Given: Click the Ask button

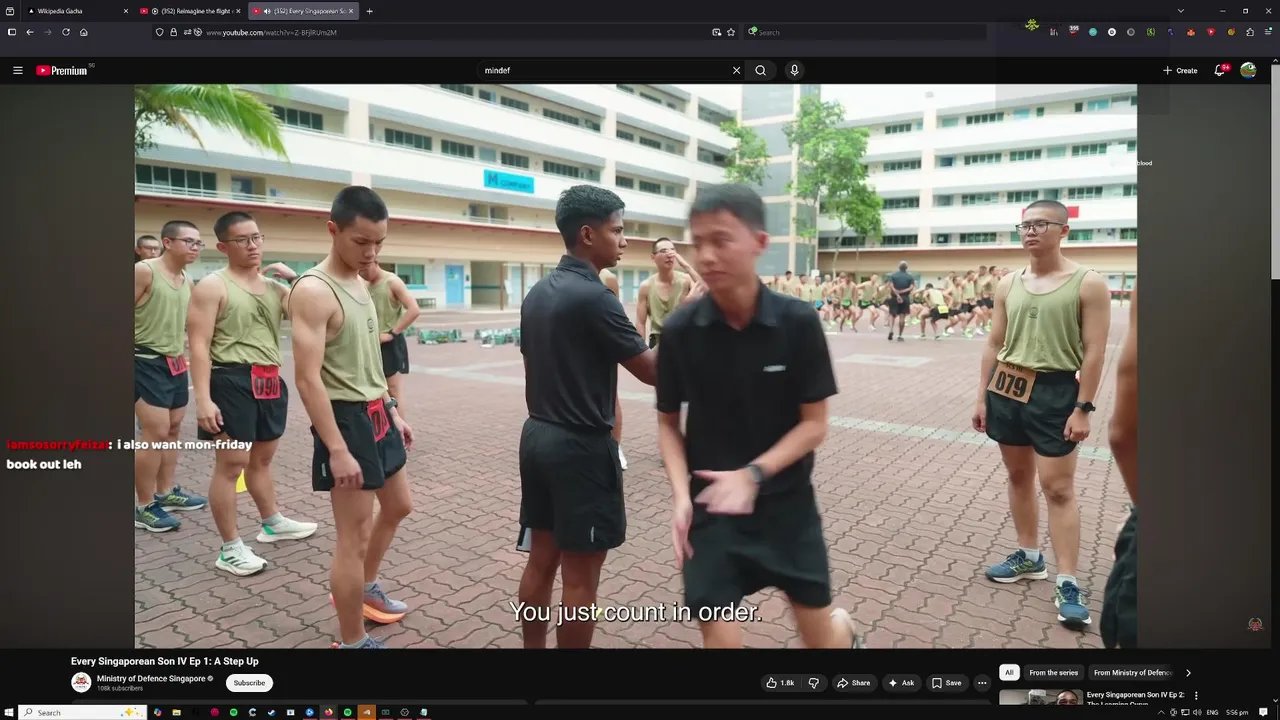Looking at the screenshot, I should tap(901, 683).
